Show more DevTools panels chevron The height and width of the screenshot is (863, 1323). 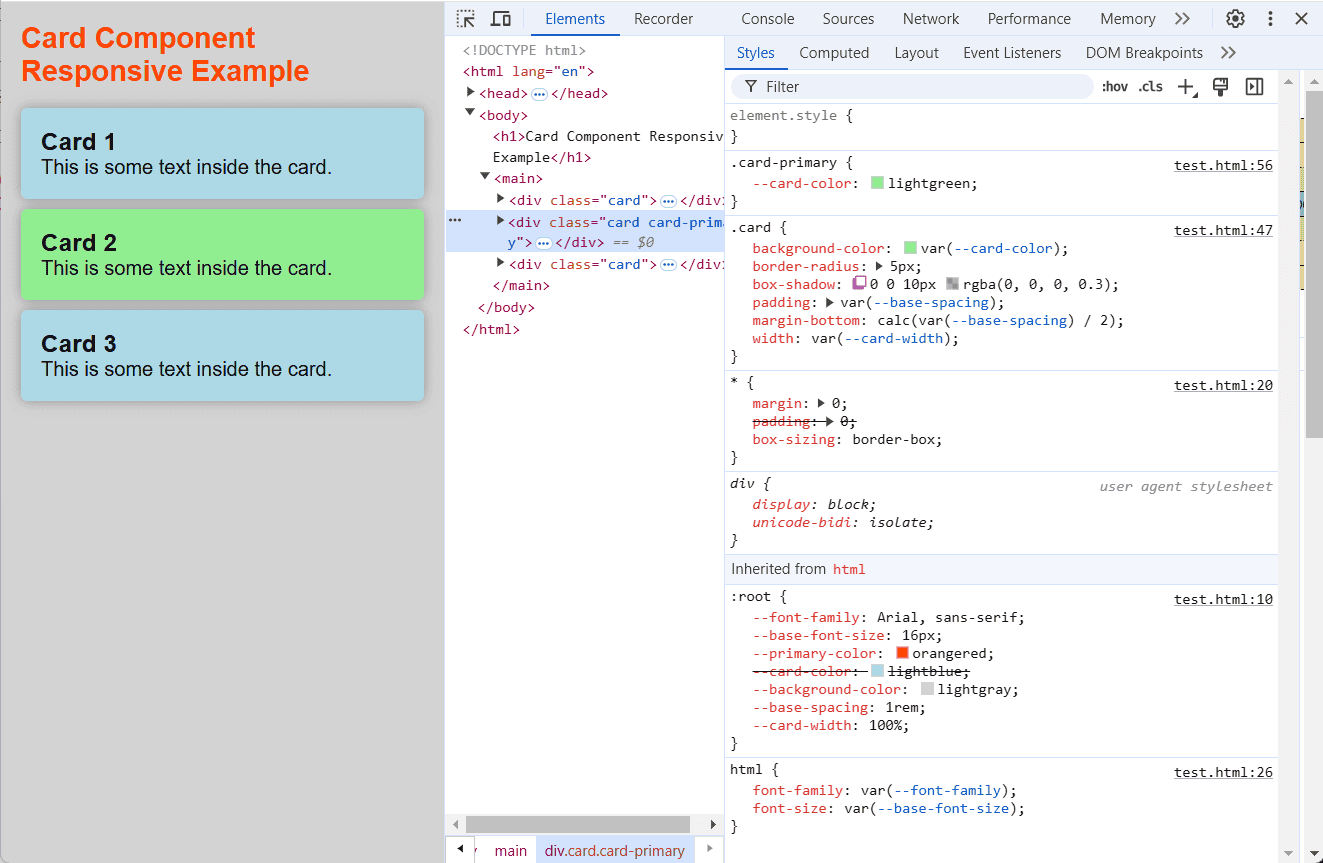1182,18
